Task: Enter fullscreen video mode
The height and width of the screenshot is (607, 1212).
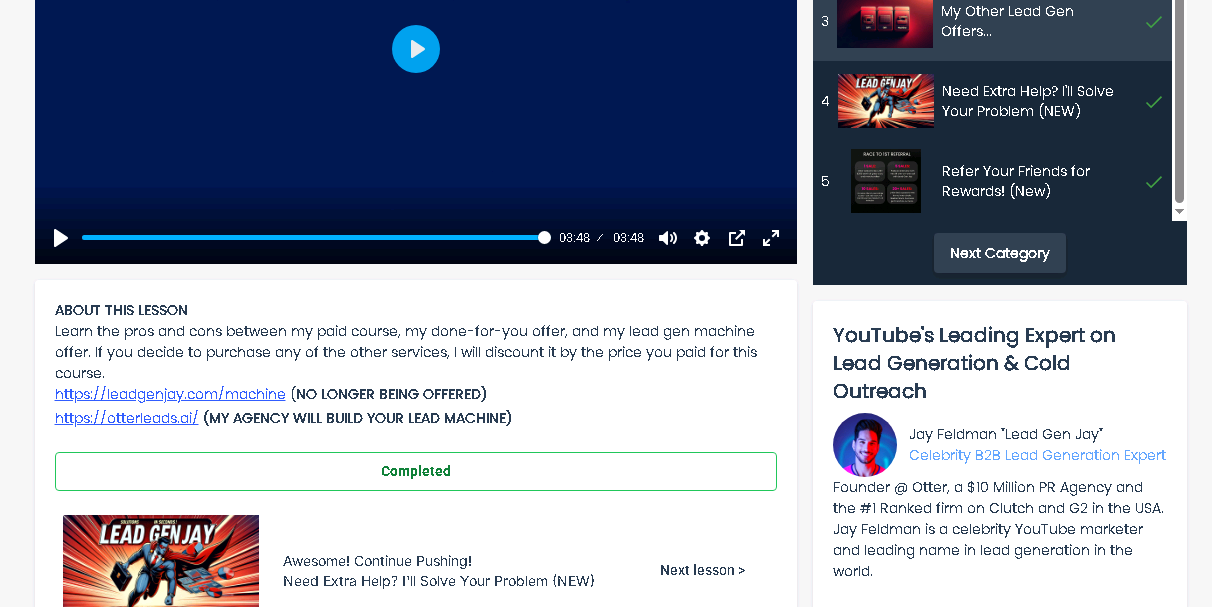Action: click(771, 238)
